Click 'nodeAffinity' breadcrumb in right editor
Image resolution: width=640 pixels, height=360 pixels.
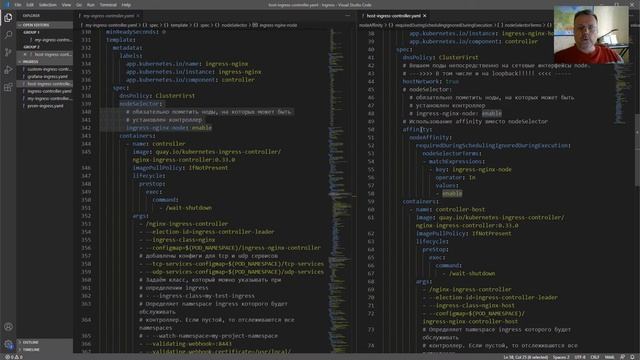tap(371, 25)
